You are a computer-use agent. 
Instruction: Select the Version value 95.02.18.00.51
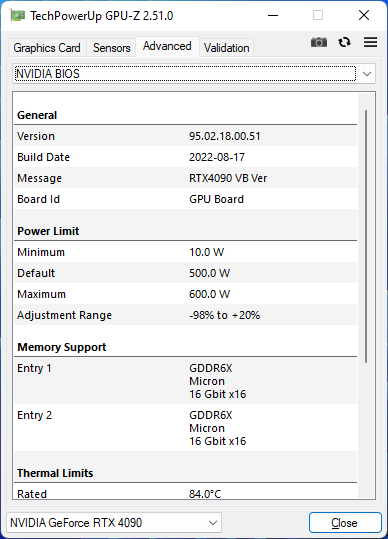pos(224,136)
